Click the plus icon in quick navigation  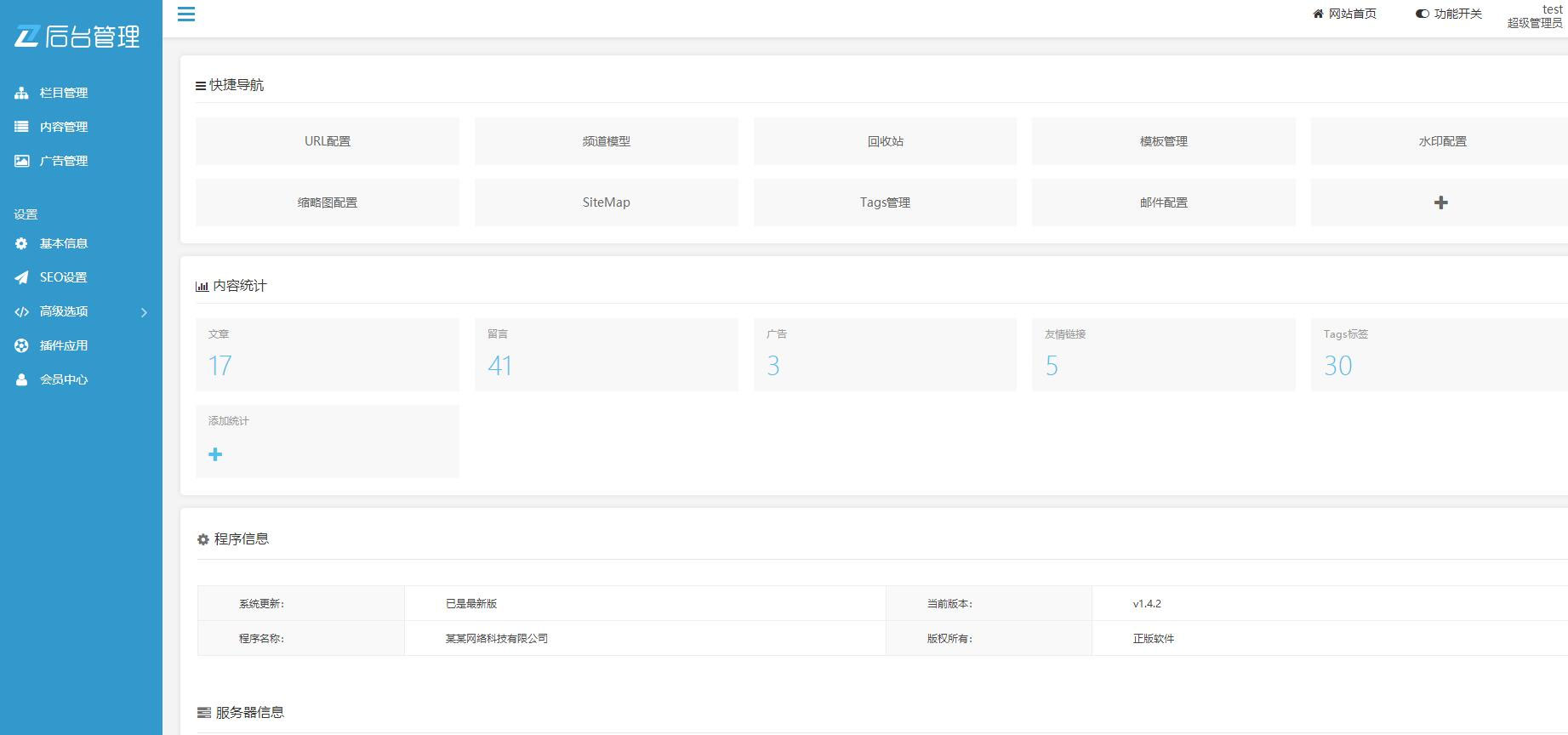point(1440,202)
